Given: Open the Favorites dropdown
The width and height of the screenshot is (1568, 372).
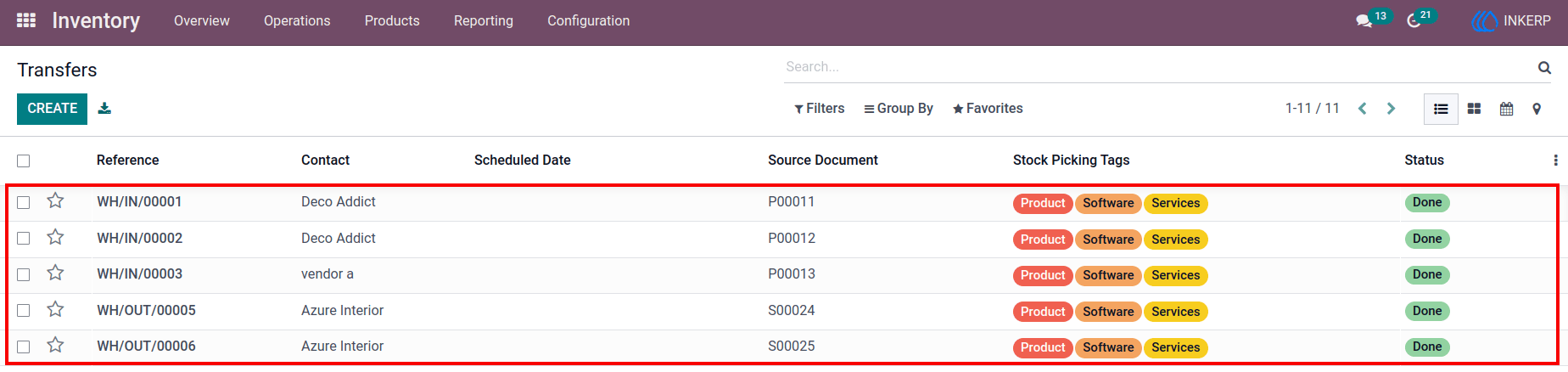Looking at the screenshot, I should click(x=988, y=109).
